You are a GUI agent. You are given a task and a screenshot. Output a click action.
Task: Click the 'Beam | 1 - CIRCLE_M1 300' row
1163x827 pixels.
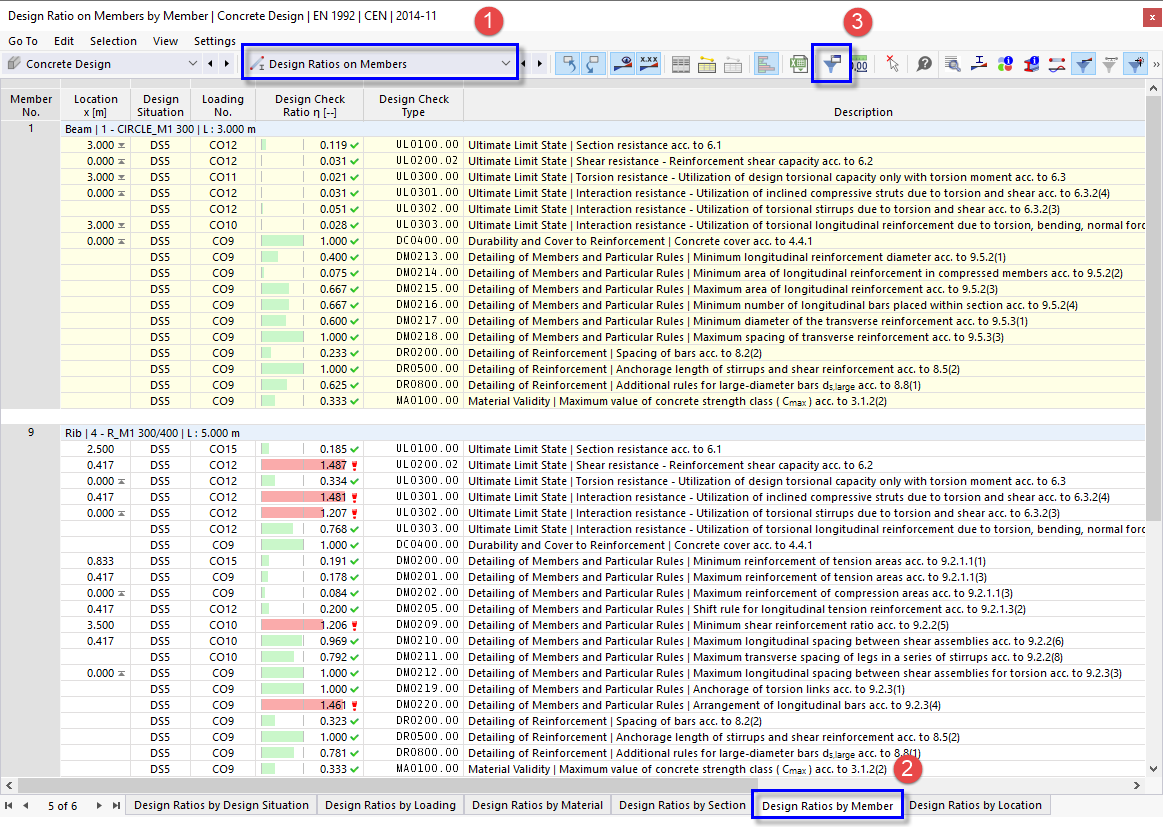click(603, 129)
